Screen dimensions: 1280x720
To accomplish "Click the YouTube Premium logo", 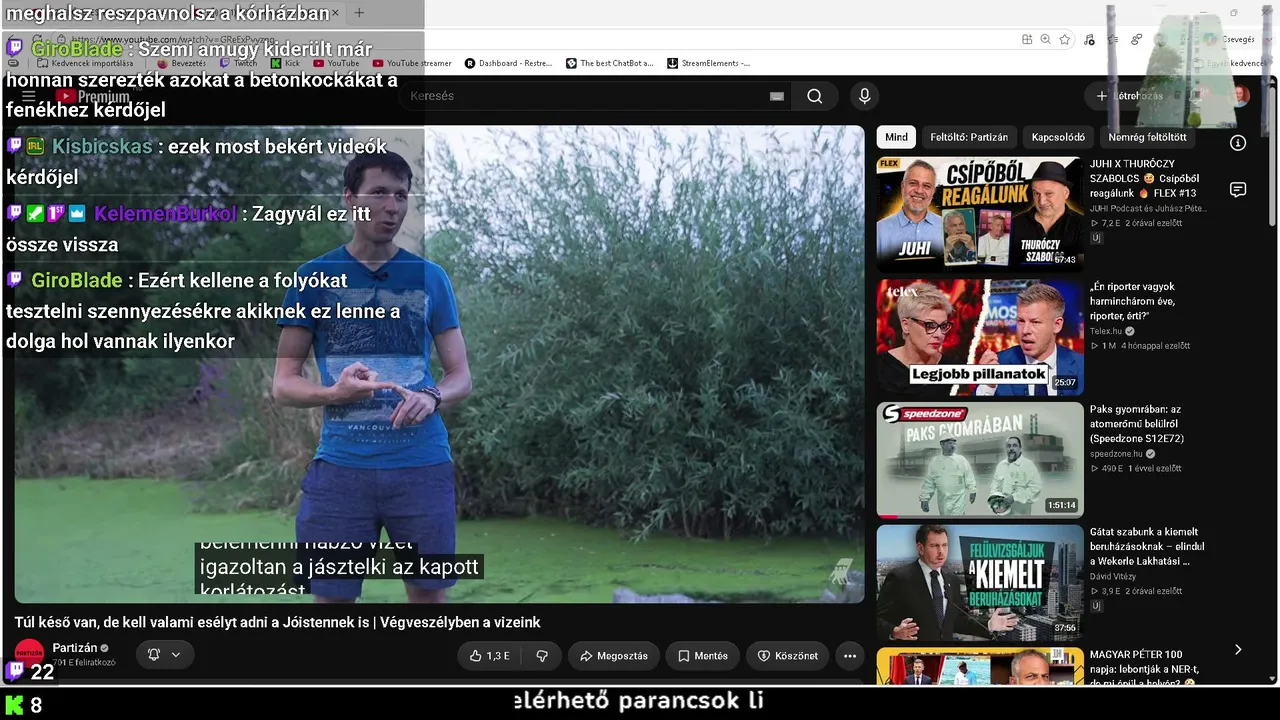I will pos(93,97).
